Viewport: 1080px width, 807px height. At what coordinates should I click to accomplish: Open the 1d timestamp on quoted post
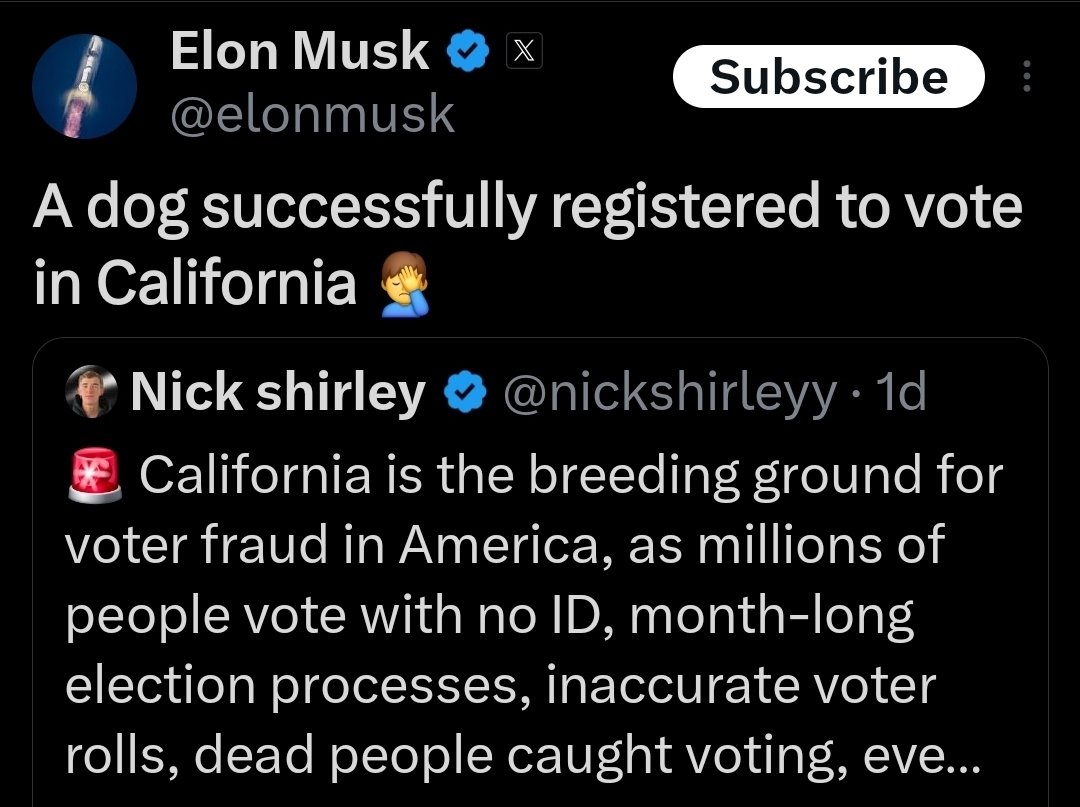pos(901,393)
